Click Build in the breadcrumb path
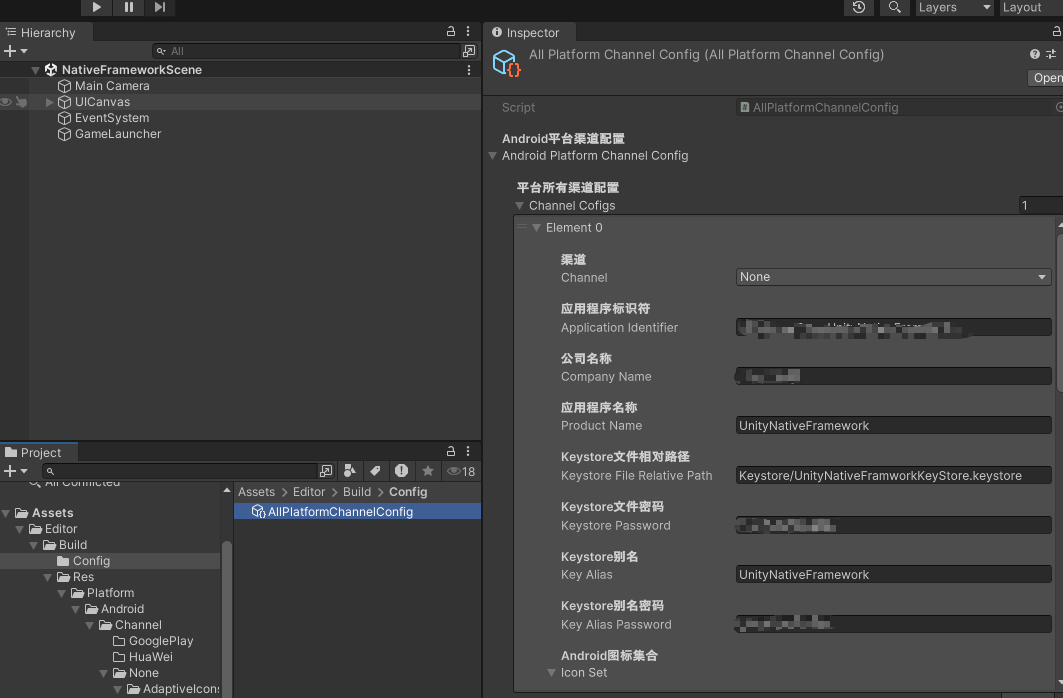This screenshot has height=698, width=1063. pos(357,492)
